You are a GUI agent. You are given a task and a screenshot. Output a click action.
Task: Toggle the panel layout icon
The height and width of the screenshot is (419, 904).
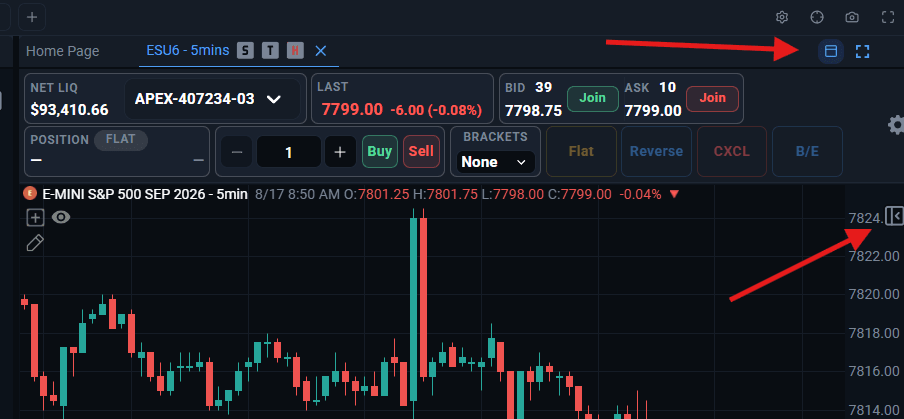point(831,51)
